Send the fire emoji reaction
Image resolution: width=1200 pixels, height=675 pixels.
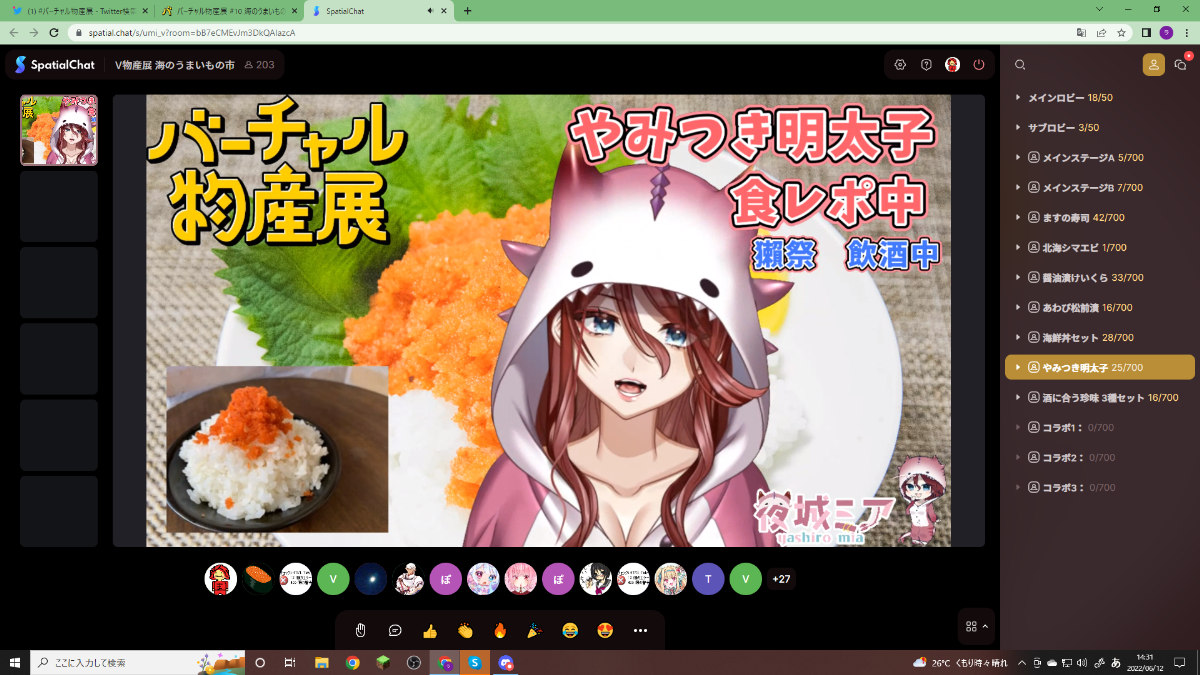click(x=500, y=630)
